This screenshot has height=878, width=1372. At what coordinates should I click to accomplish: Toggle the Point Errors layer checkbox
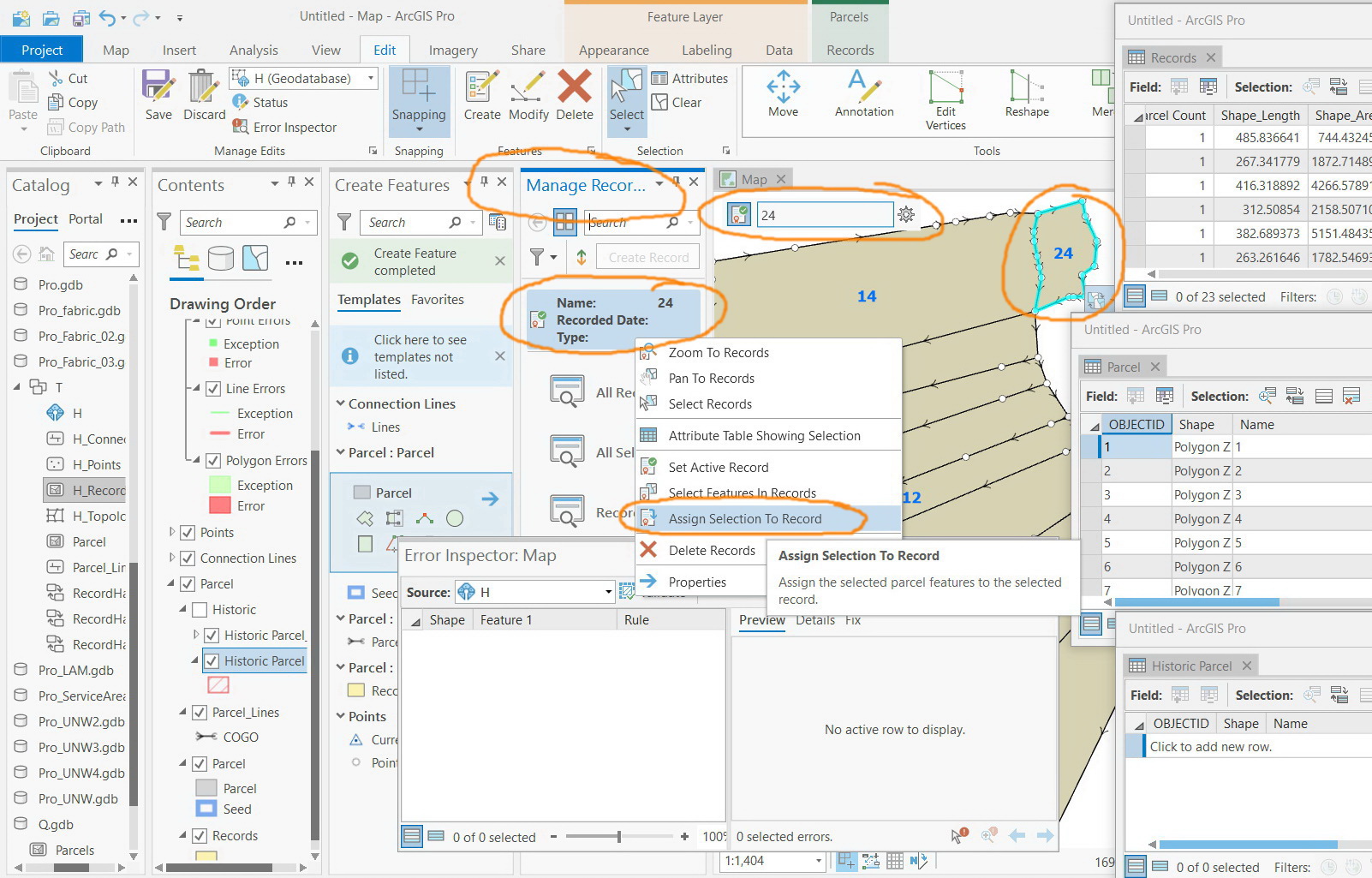tap(213, 321)
